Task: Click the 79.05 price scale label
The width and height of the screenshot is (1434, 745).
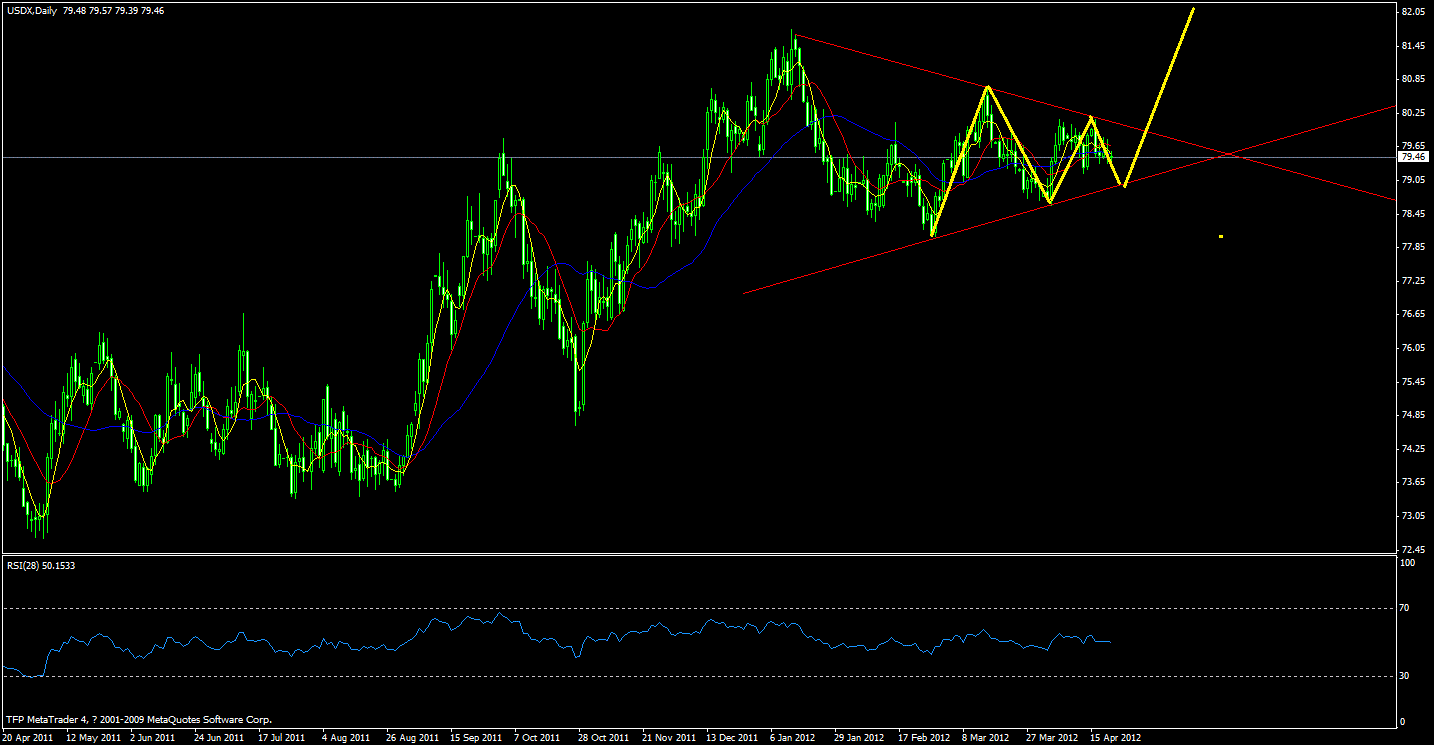Action: tap(1414, 180)
